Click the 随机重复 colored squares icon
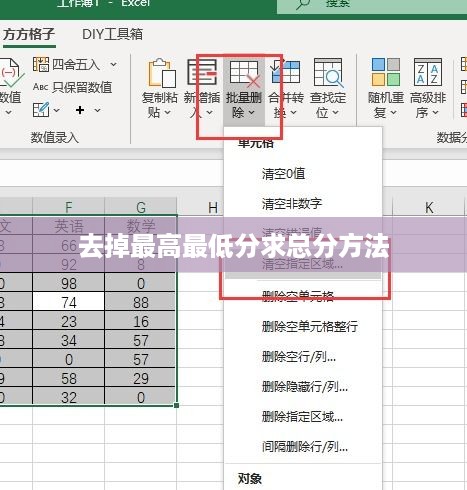This screenshot has width=467, height=490. point(386,72)
